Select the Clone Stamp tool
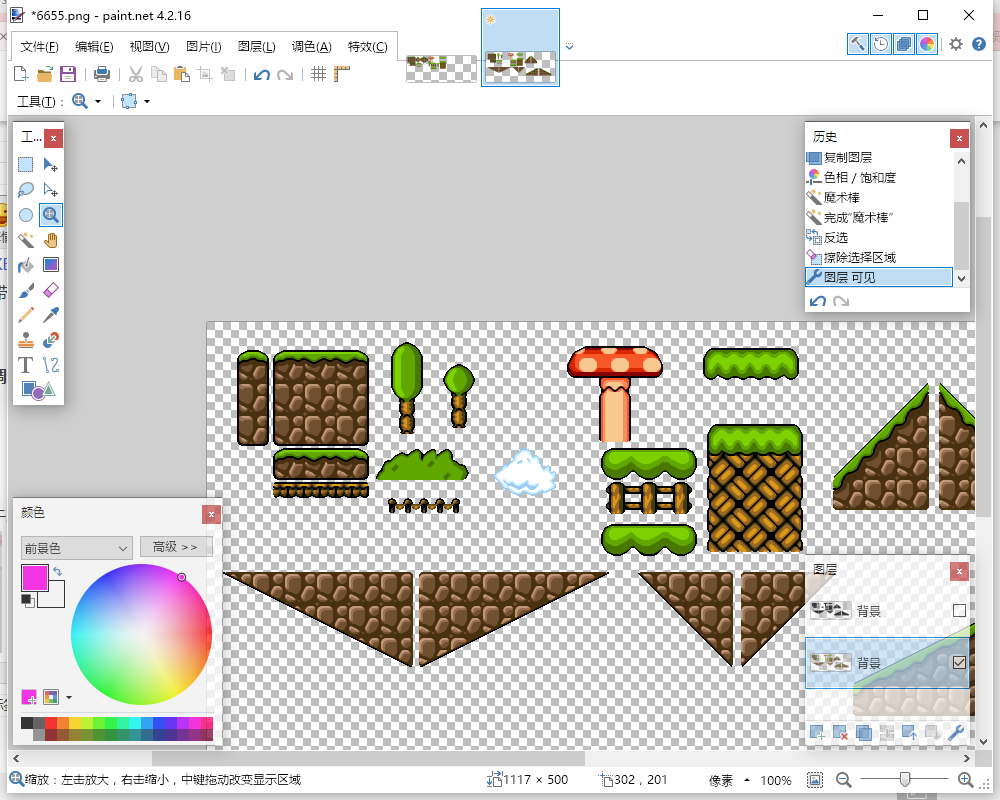Screen dimensions: 1000x800 click(26, 340)
